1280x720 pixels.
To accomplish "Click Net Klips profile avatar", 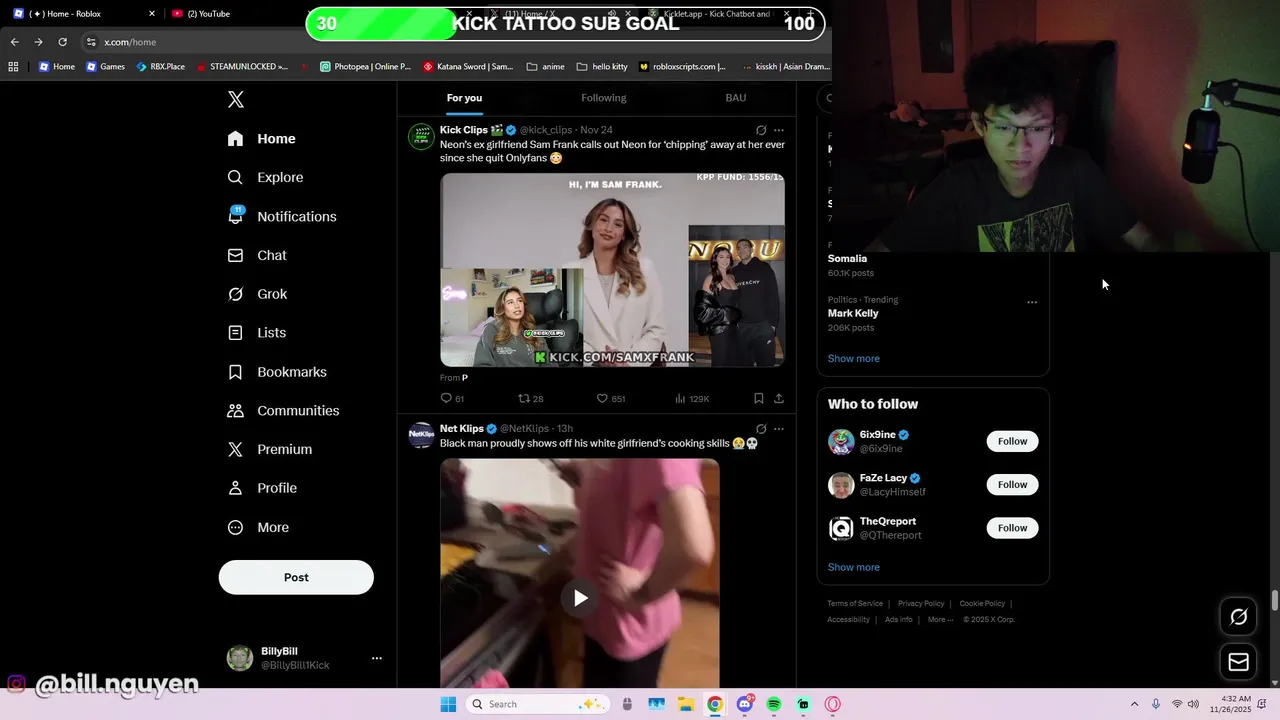I will click(421, 436).
